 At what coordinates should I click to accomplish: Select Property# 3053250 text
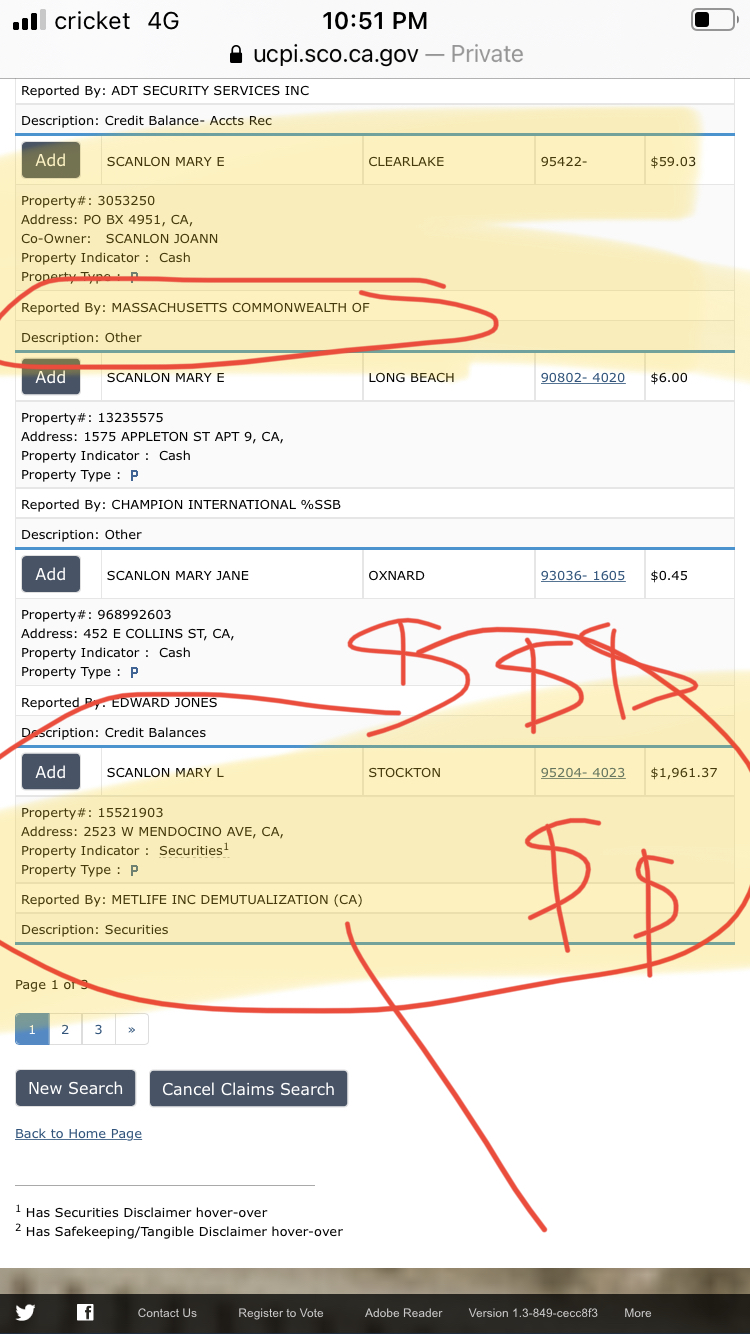point(88,201)
